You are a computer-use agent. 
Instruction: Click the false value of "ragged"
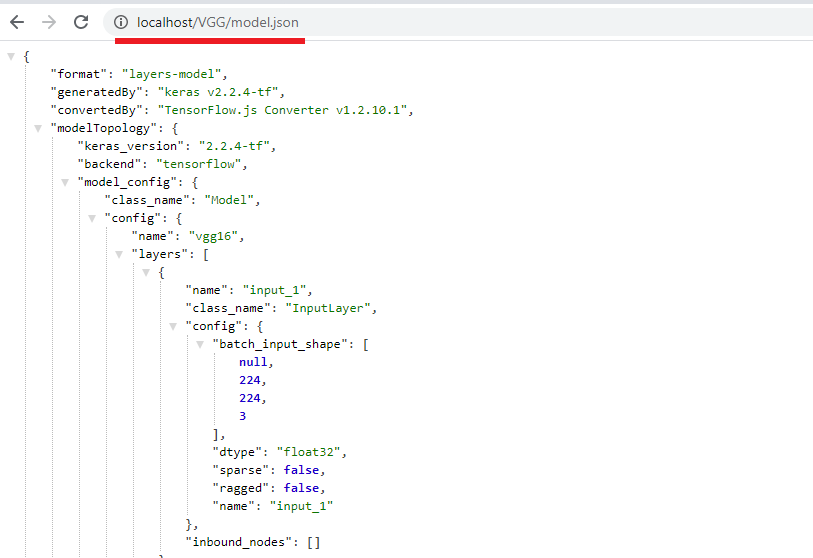tap(301, 488)
